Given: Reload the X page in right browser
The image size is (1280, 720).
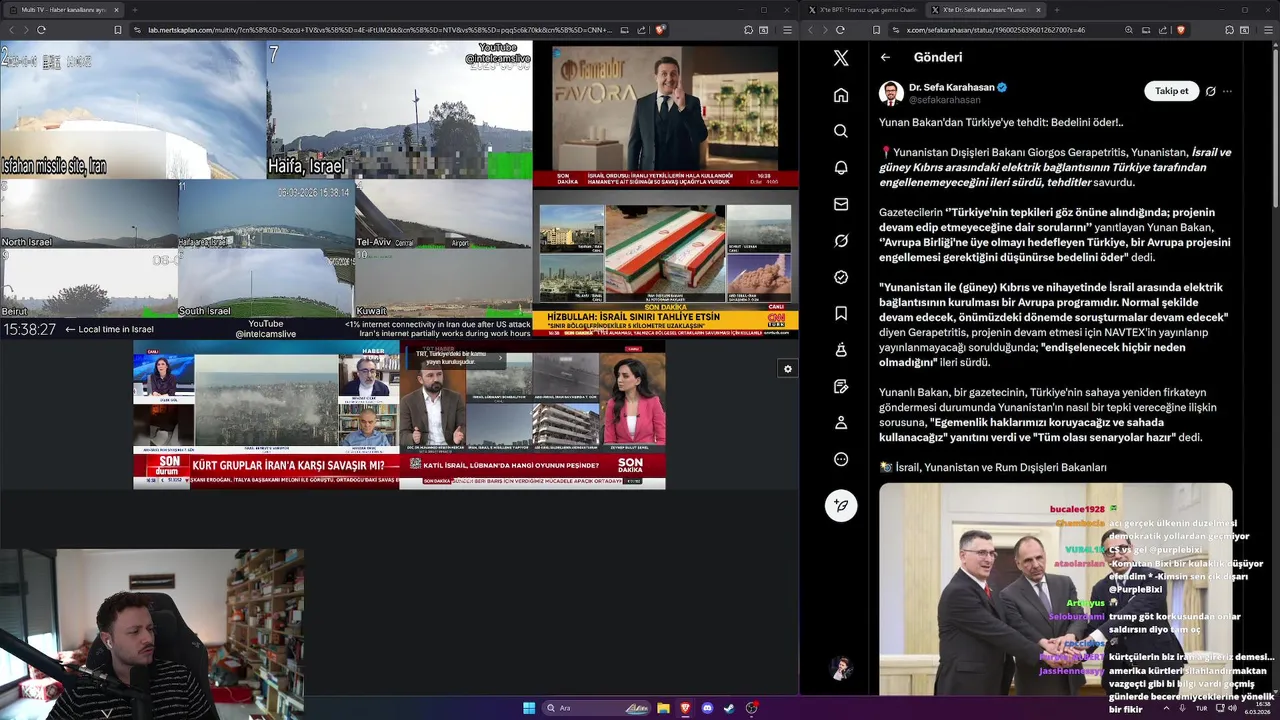Looking at the screenshot, I should pos(840,30).
